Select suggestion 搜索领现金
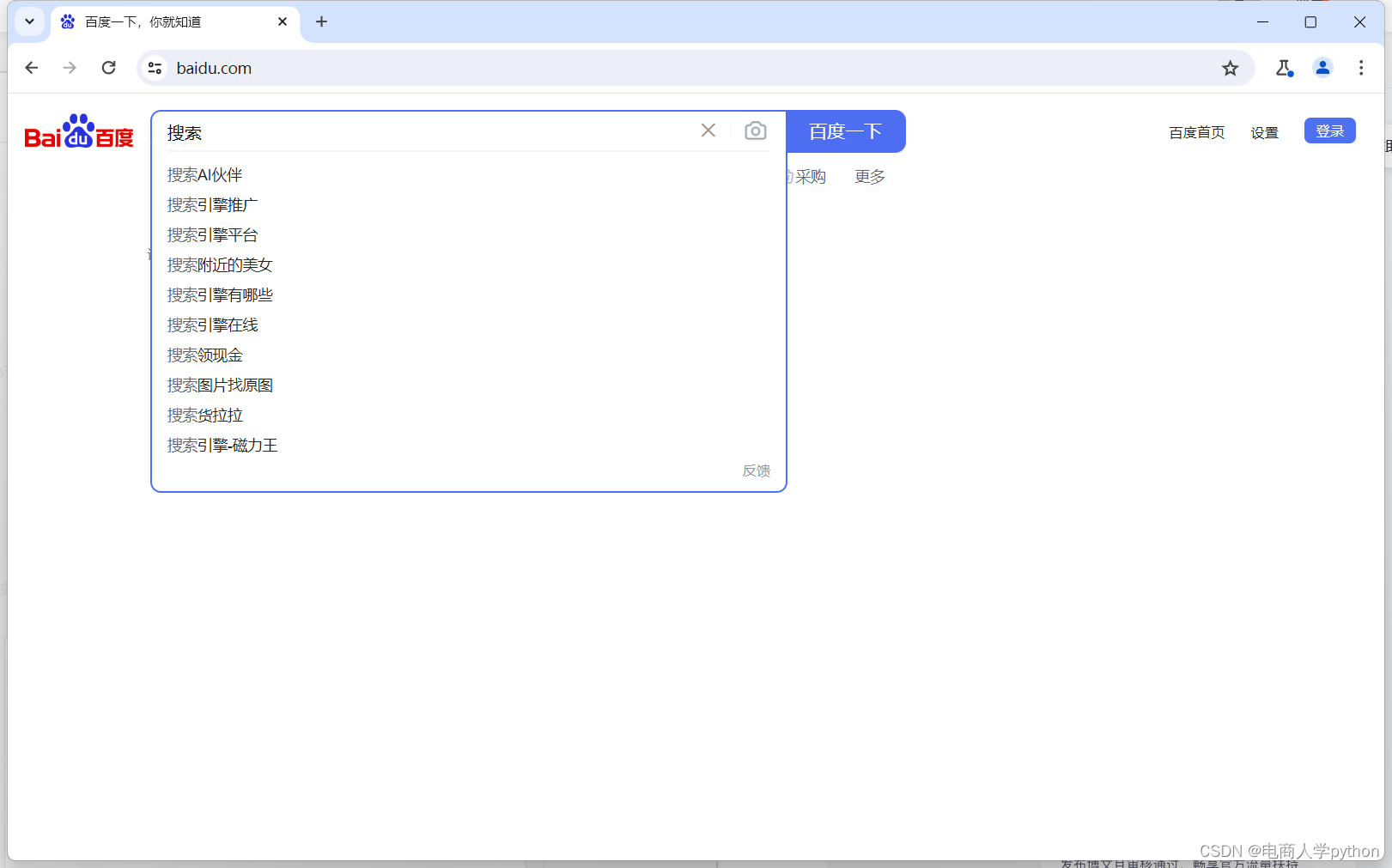This screenshot has width=1392, height=868. 469,355
